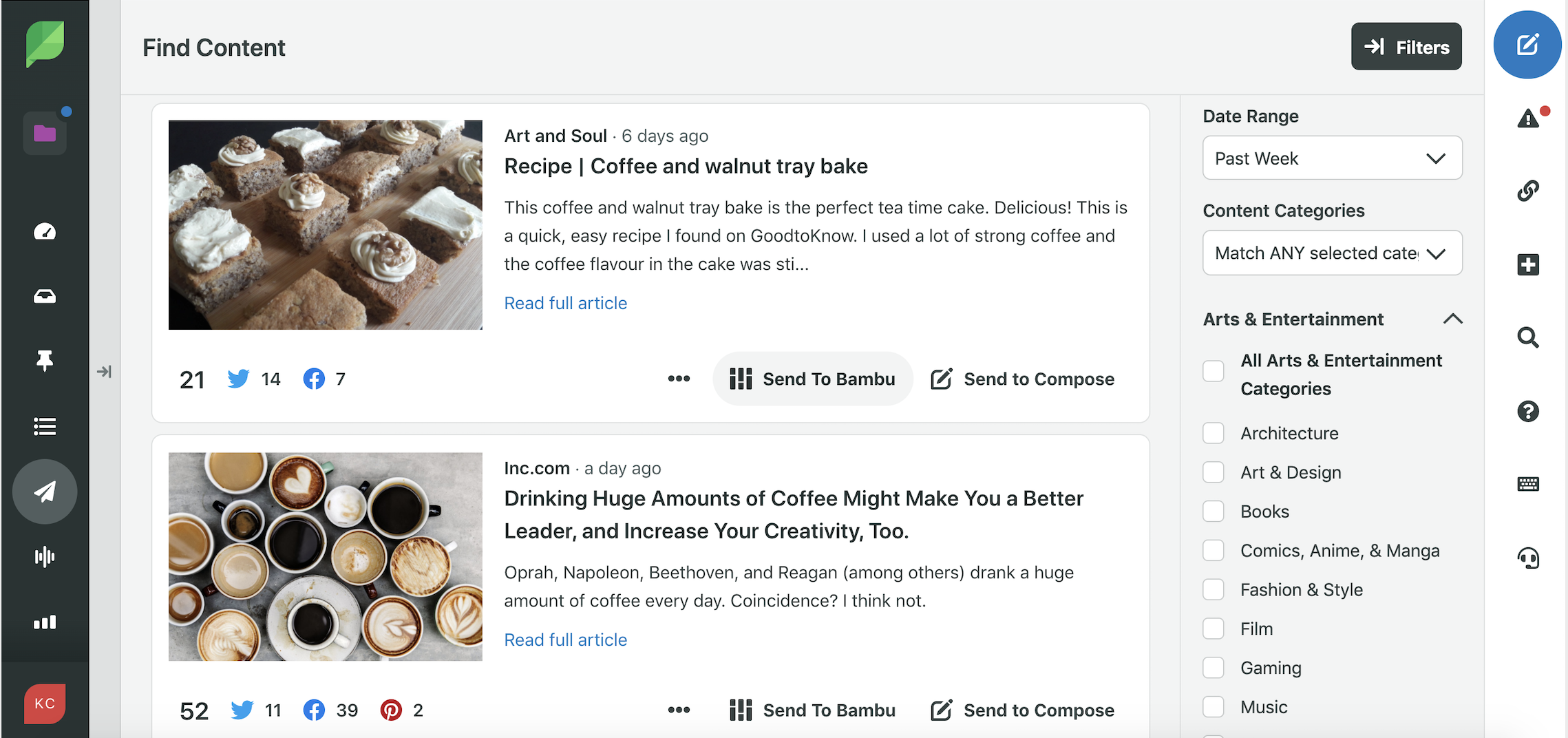Open the alerts warning triangle icon
This screenshot has height=738, width=1568.
[1529, 118]
